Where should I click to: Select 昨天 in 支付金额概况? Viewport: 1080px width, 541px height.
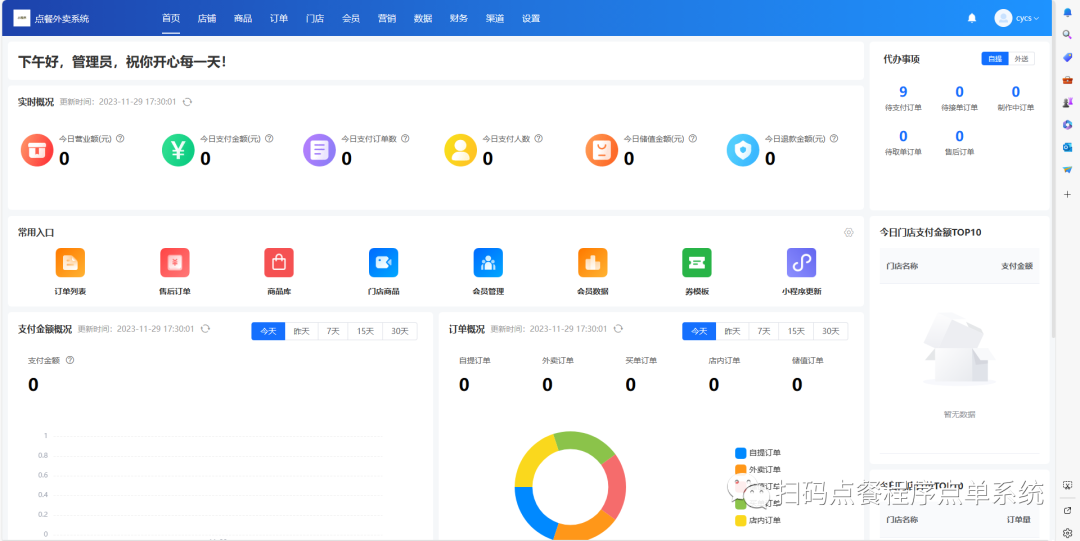tap(302, 331)
